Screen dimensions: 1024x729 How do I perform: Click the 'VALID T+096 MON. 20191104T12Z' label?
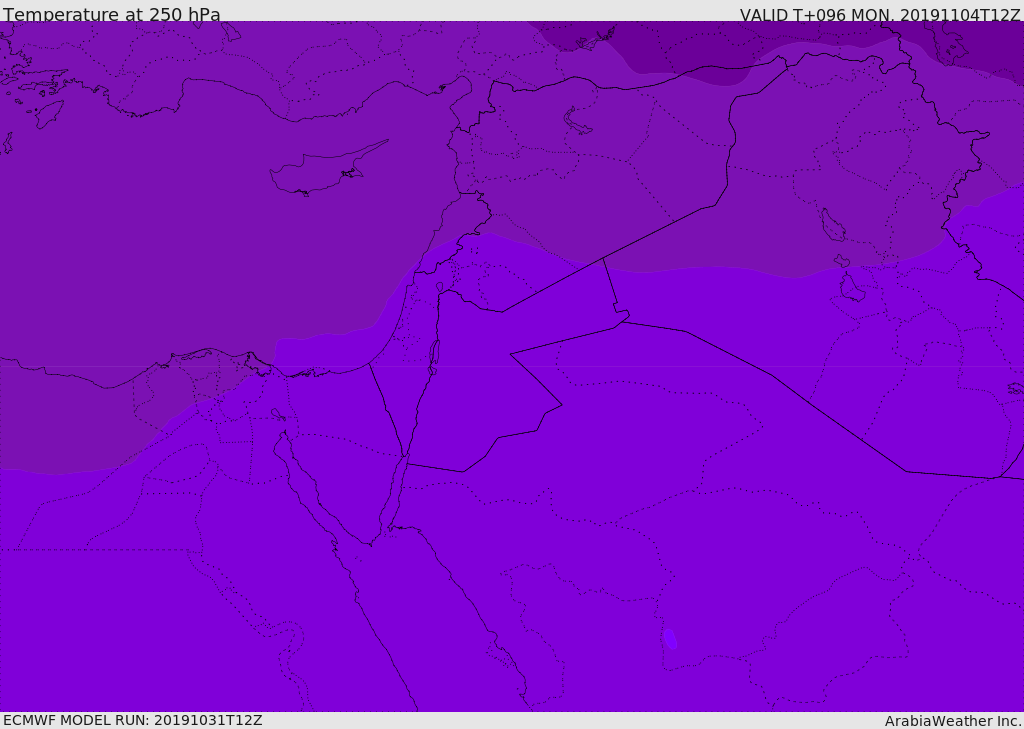coord(880,15)
